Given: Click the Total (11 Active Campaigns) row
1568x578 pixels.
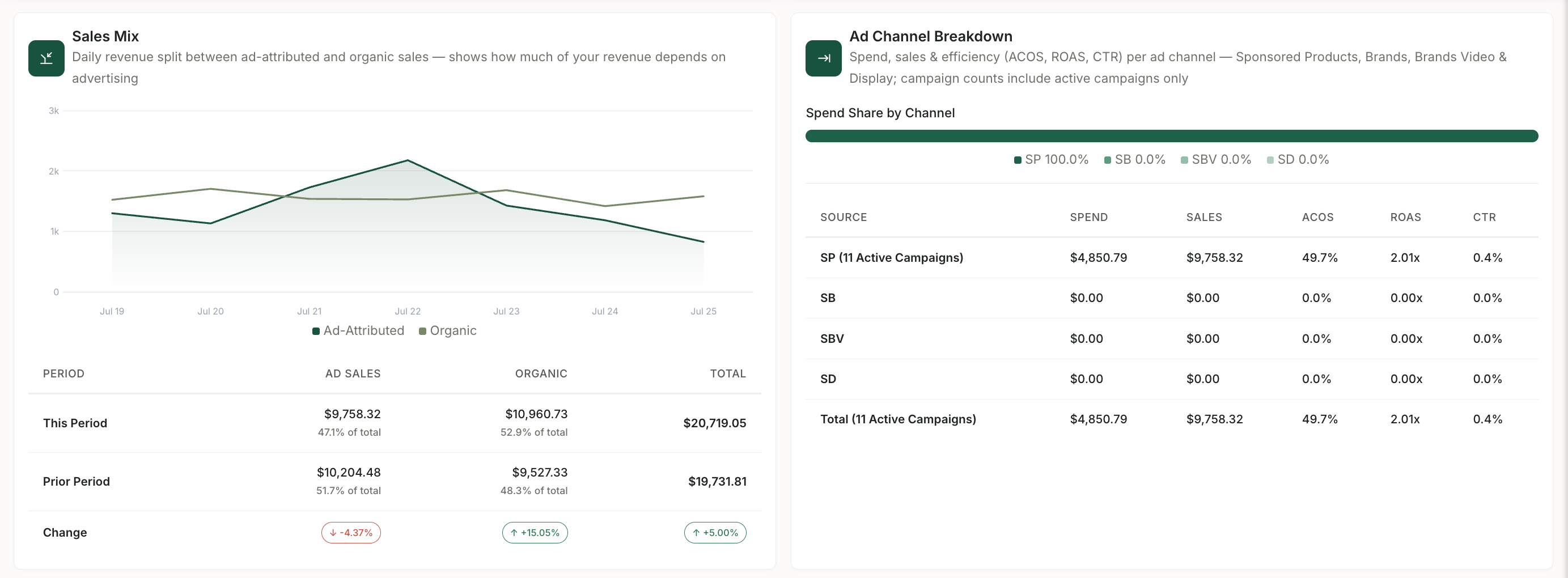Looking at the screenshot, I should (x=1172, y=419).
